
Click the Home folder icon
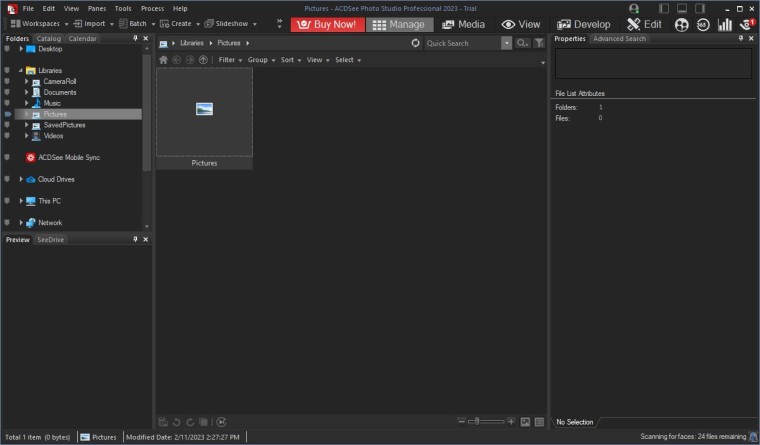pyautogui.click(x=163, y=60)
